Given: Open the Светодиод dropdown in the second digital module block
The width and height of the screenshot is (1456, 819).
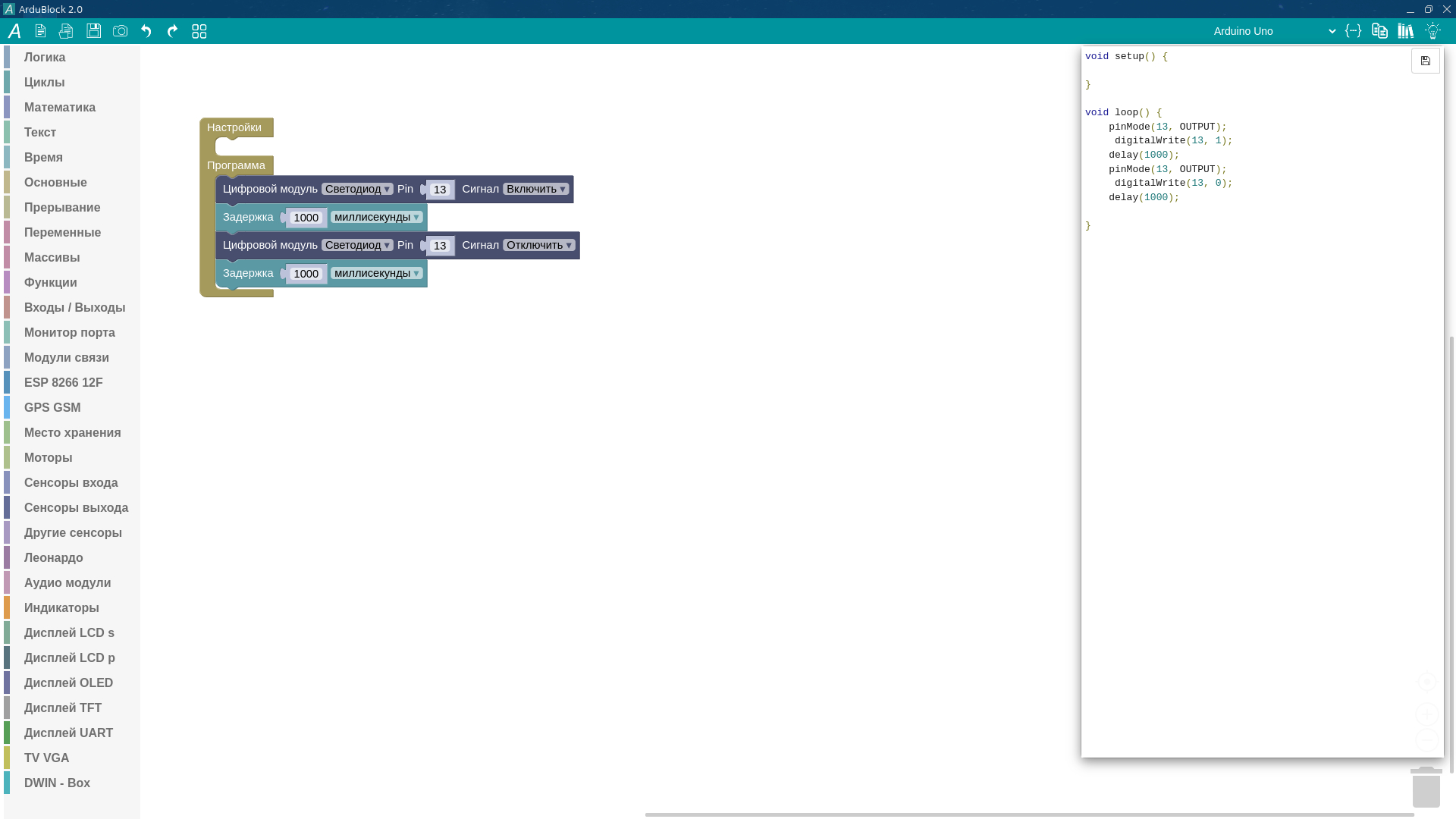Looking at the screenshot, I should pos(357,245).
